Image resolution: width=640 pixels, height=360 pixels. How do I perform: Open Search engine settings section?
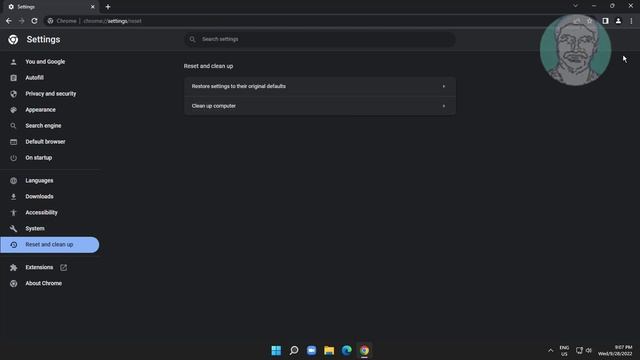[x=43, y=126]
